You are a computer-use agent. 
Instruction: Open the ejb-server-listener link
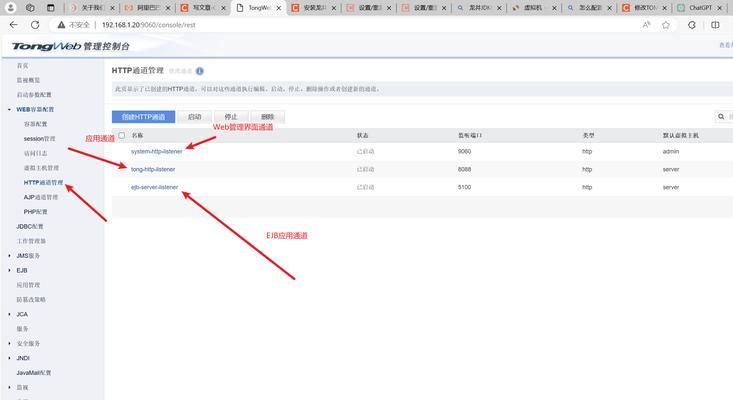[x=154, y=187]
